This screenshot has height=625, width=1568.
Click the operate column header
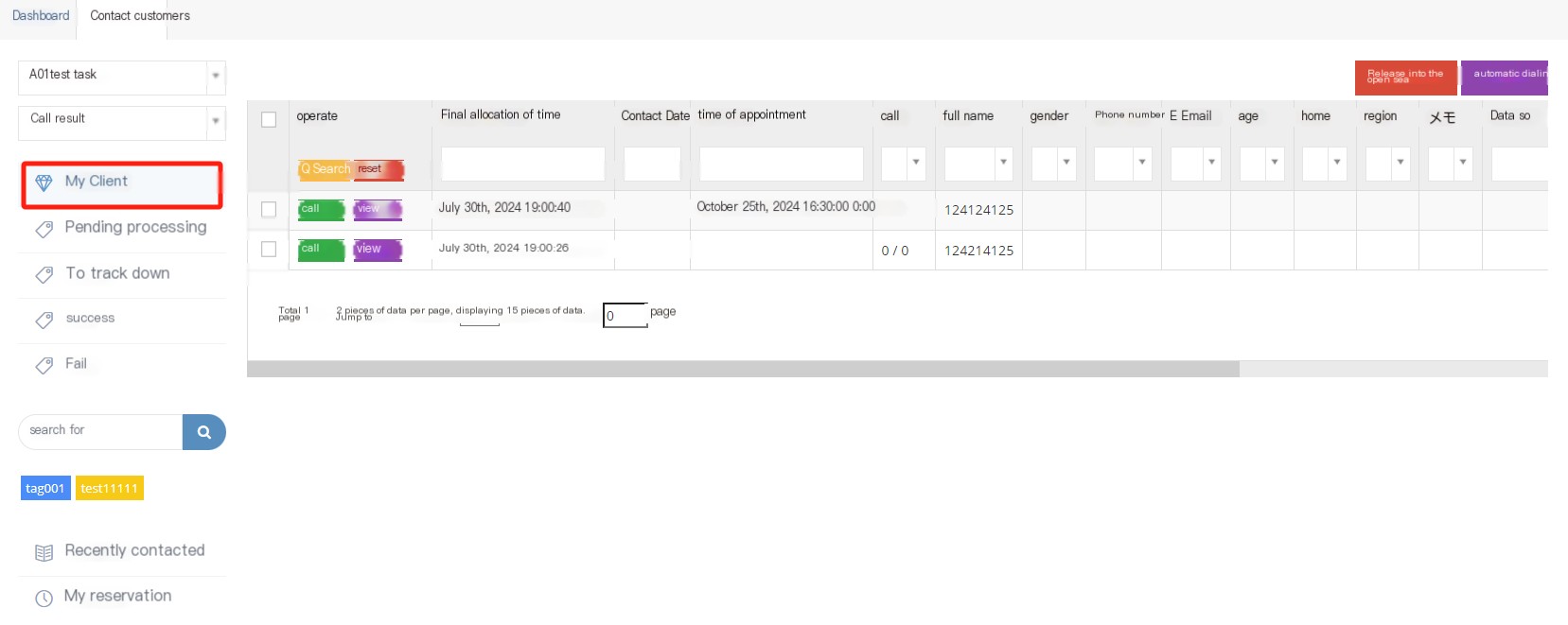pyautogui.click(x=317, y=116)
